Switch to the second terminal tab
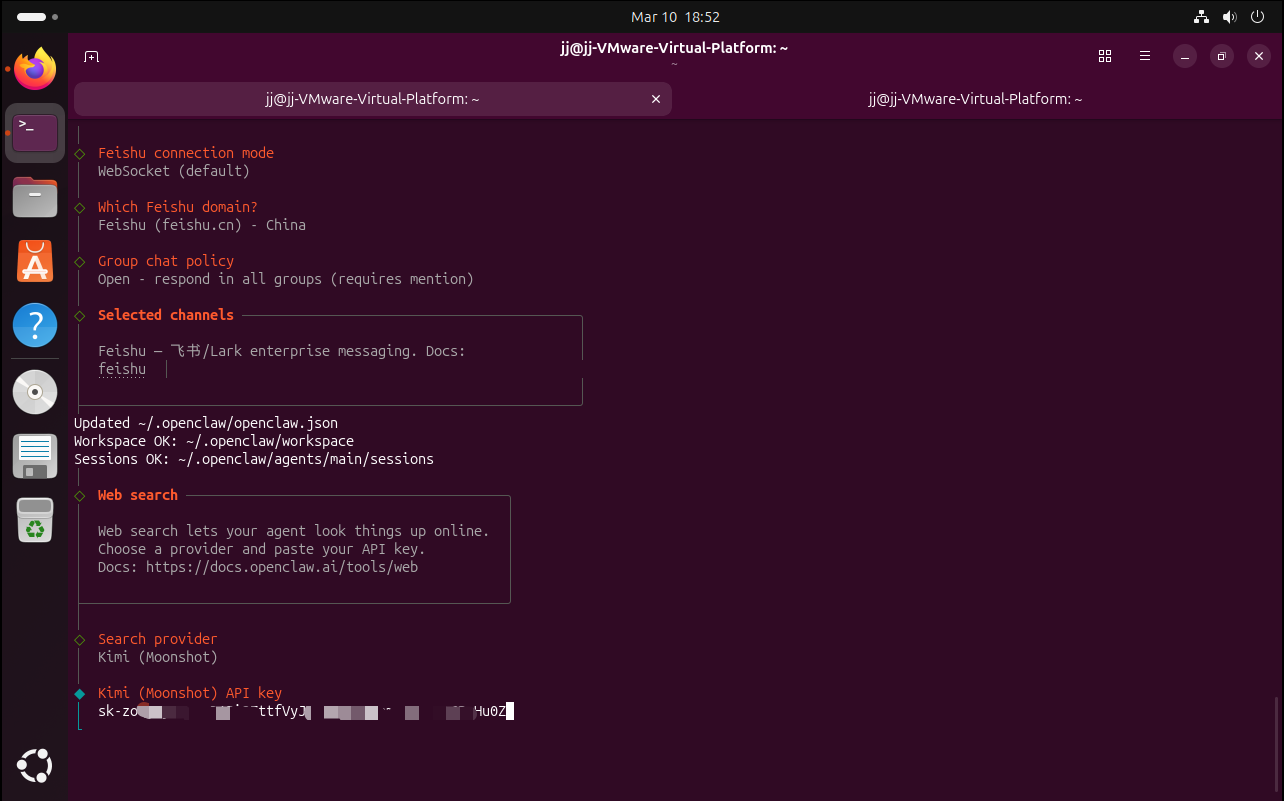Image resolution: width=1284 pixels, height=801 pixels. pyautogui.click(x=976, y=99)
